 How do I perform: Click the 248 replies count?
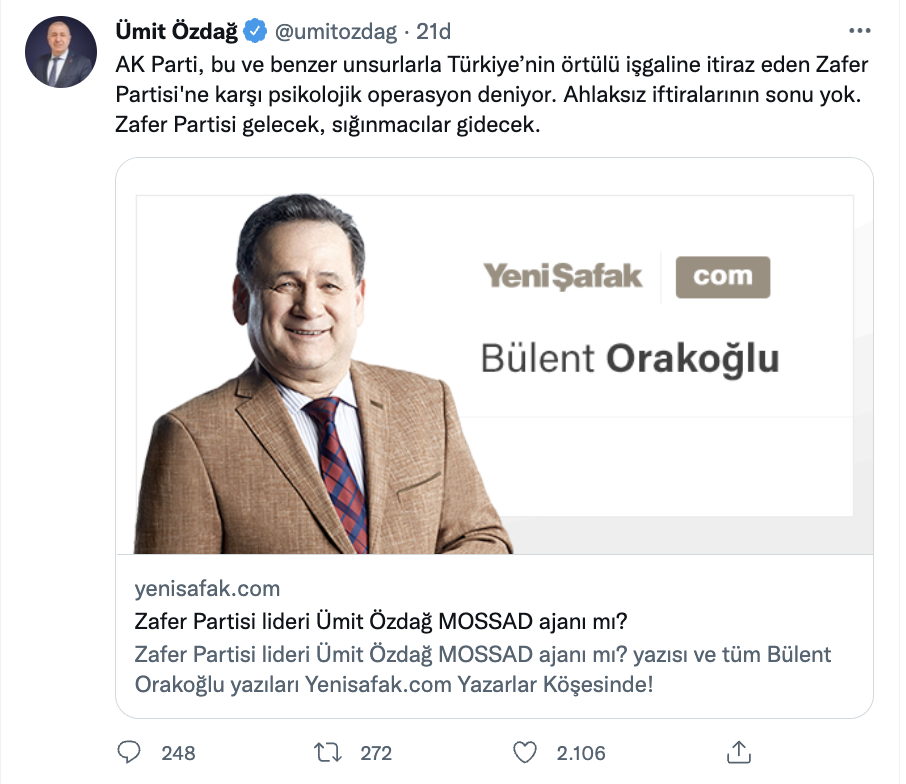pyautogui.click(x=178, y=753)
